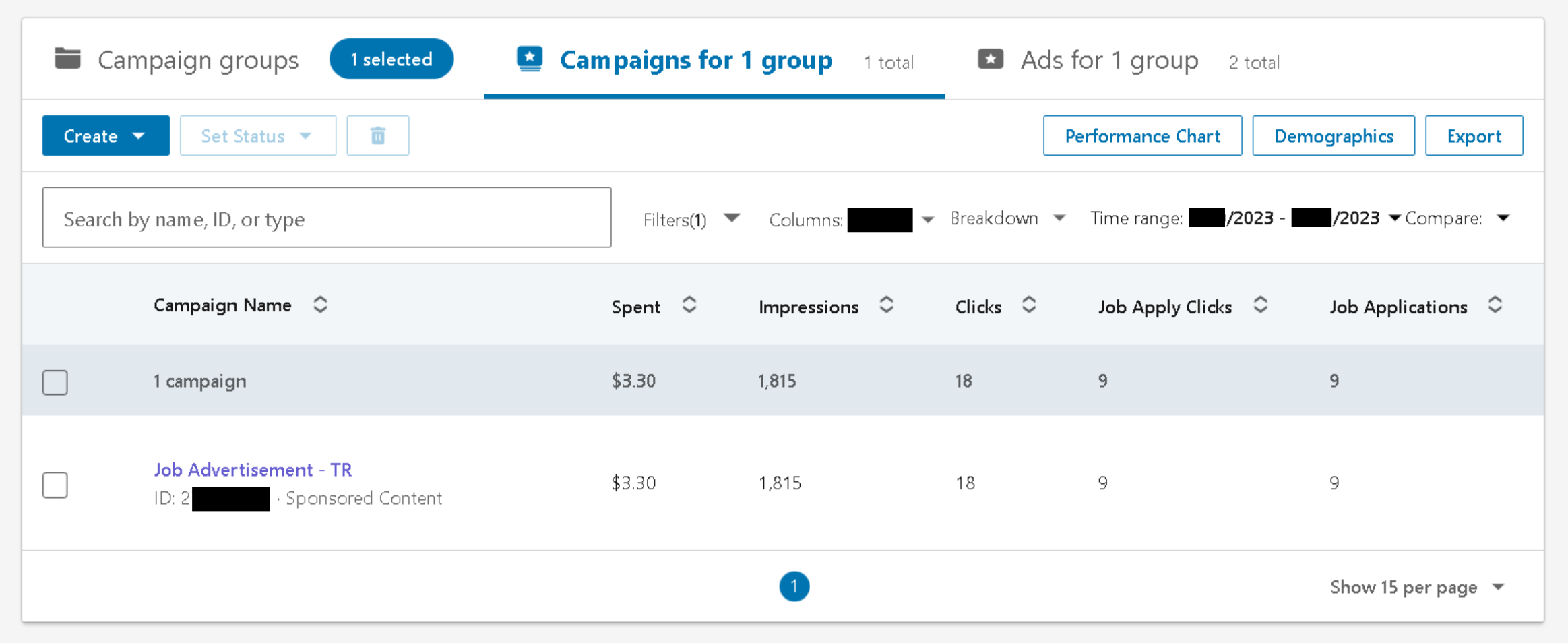Sort the Clicks column
This screenshot has height=643, width=1568.
click(x=1029, y=305)
